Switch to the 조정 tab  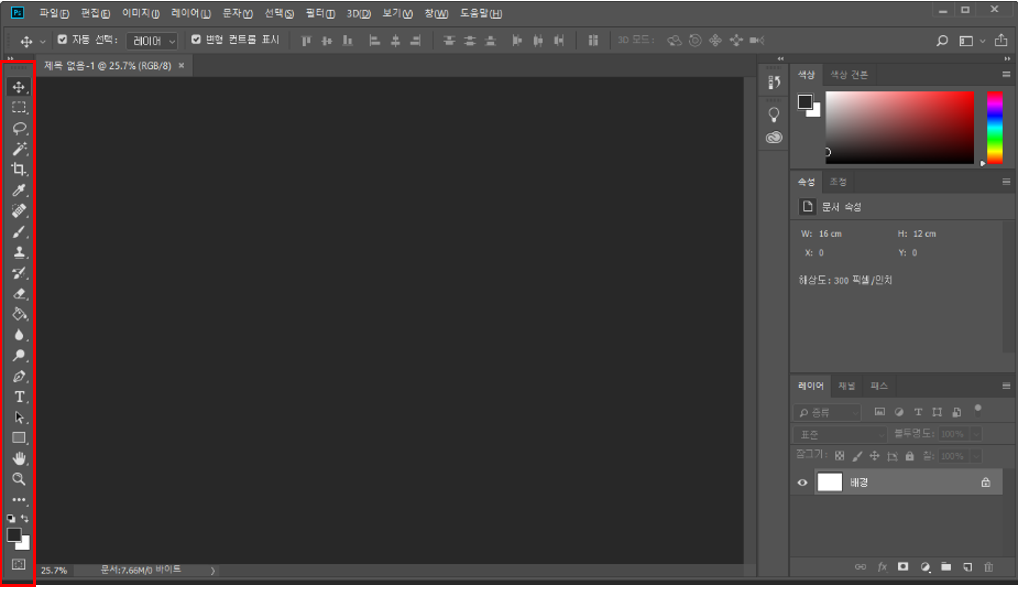click(838, 182)
